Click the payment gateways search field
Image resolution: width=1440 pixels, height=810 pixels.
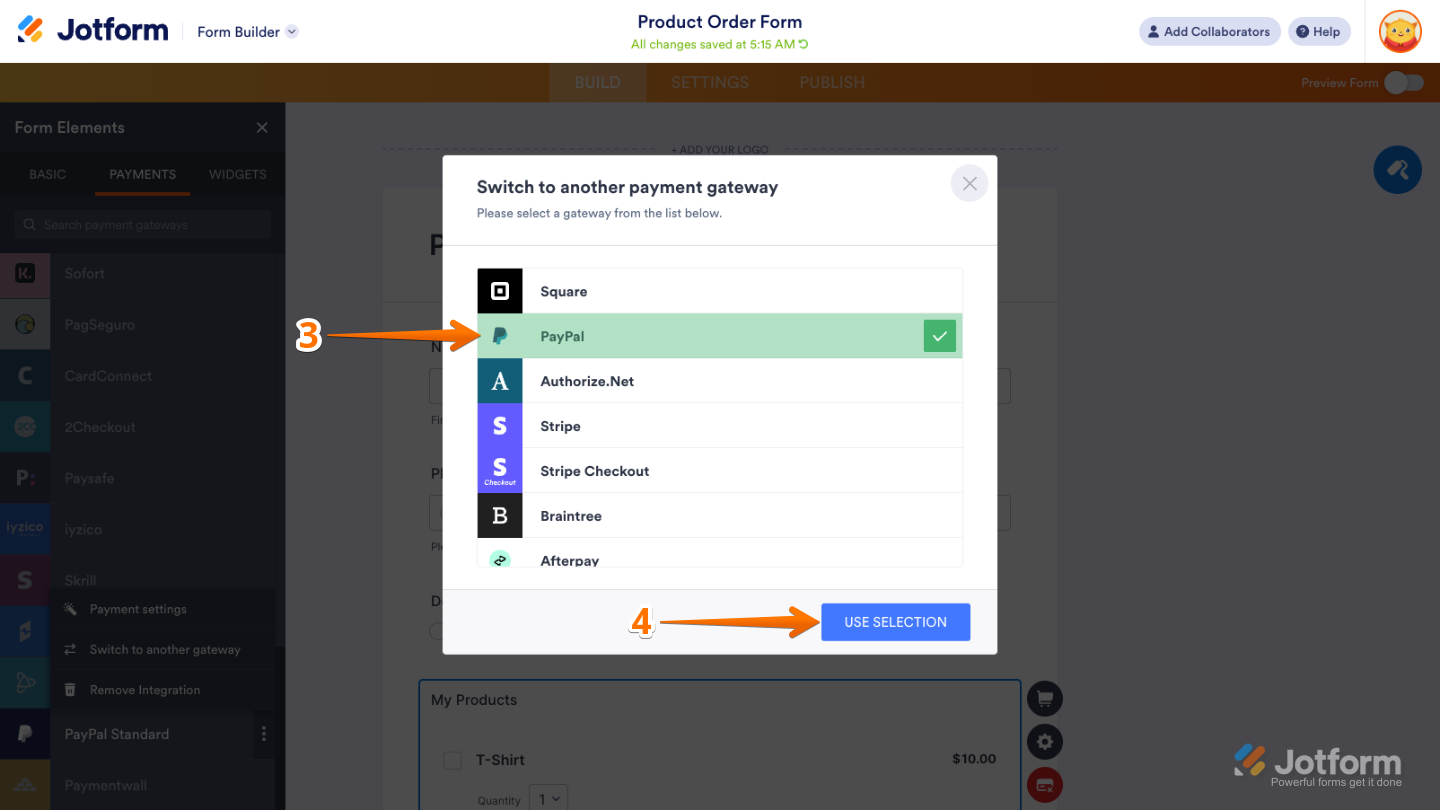(143, 225)
